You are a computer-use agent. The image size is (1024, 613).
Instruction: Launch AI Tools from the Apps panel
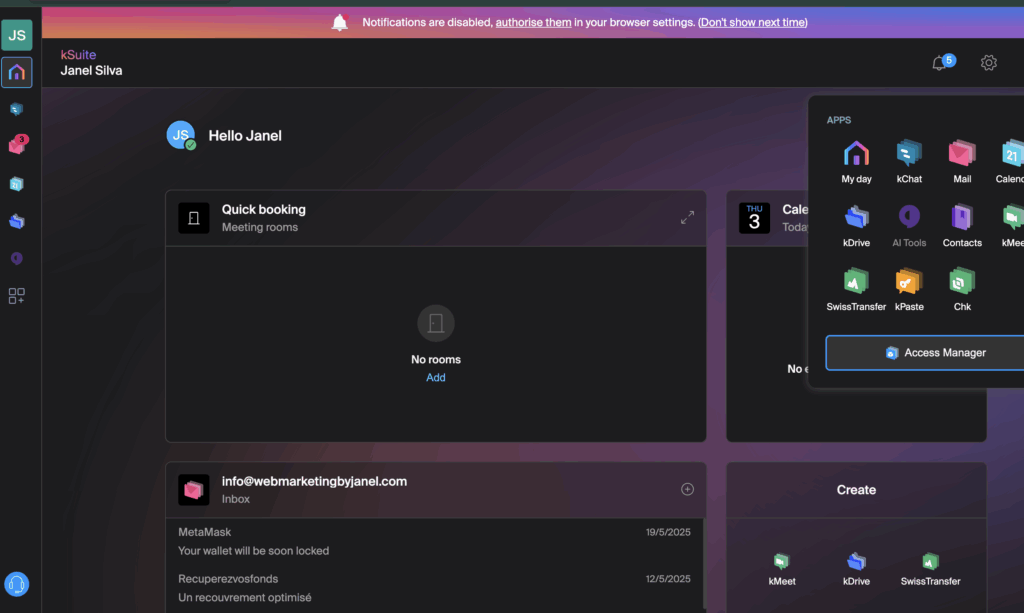(909, 226)
